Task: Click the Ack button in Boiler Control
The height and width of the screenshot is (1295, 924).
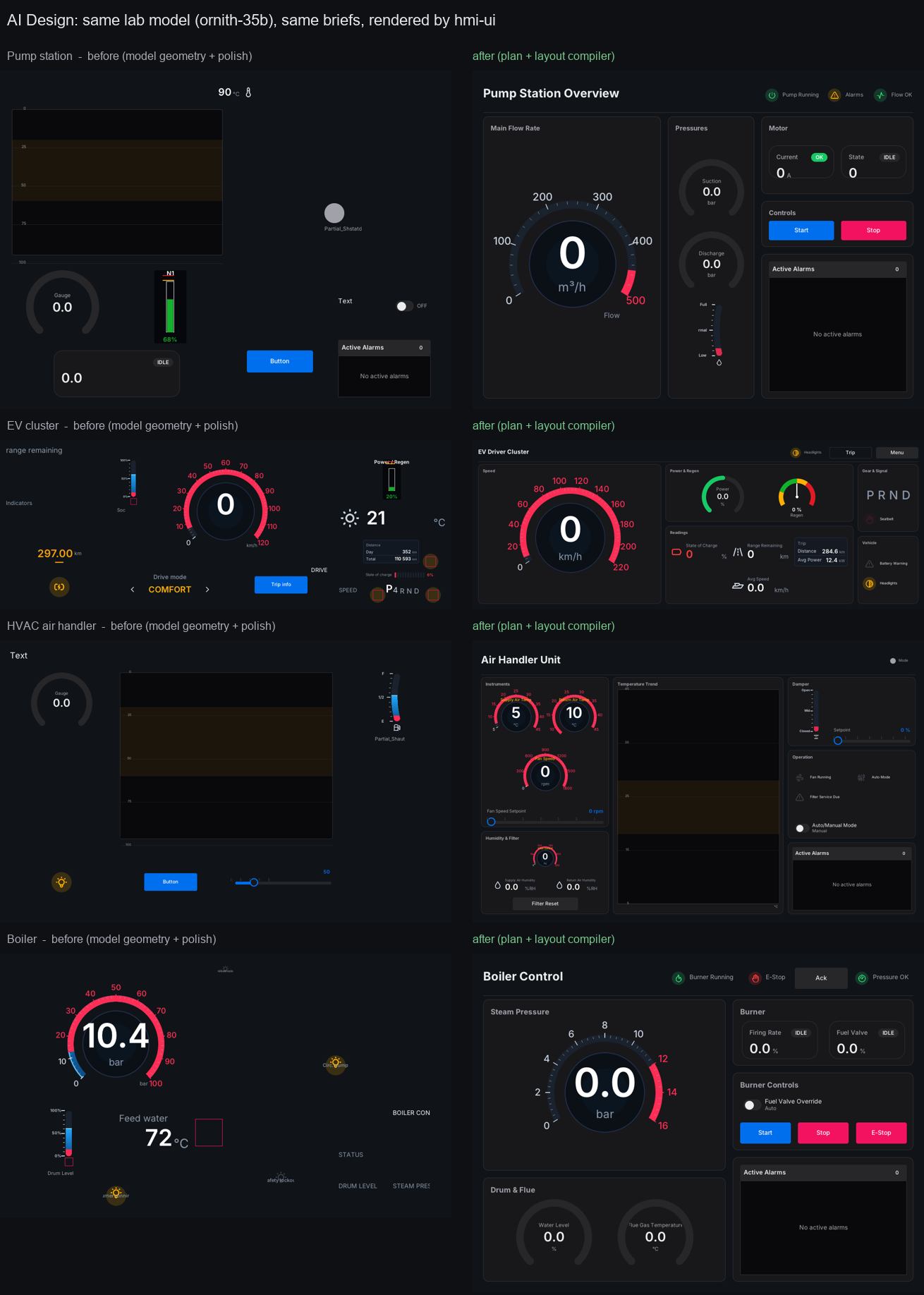Action: click(821, 978)
